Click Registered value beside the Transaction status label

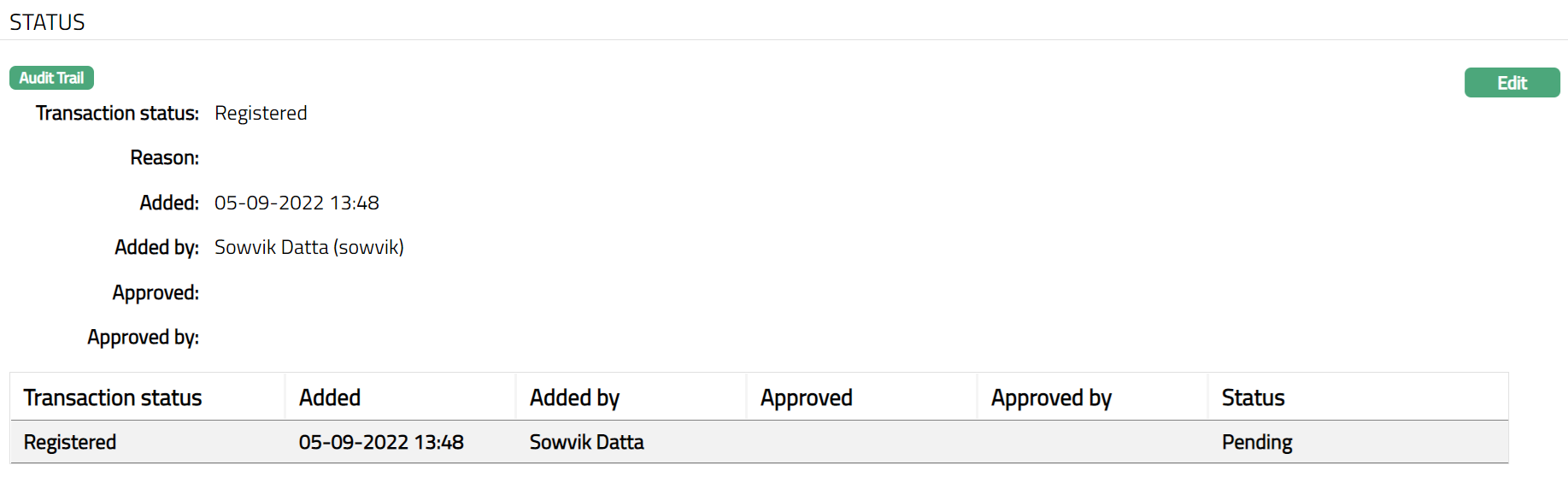[x=261, y=113]
